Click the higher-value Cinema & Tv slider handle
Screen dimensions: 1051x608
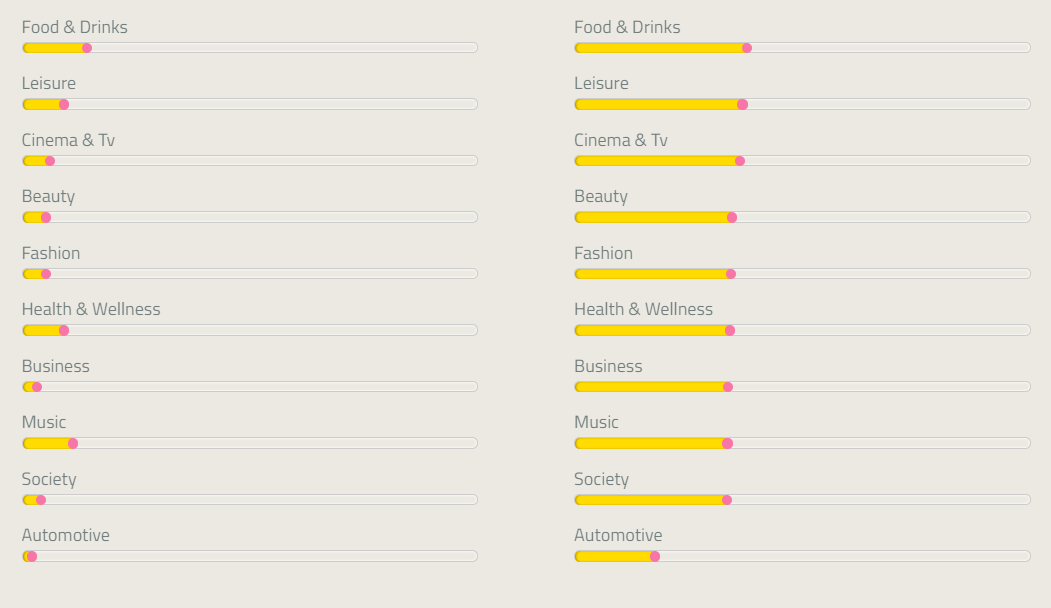point(740,161)
